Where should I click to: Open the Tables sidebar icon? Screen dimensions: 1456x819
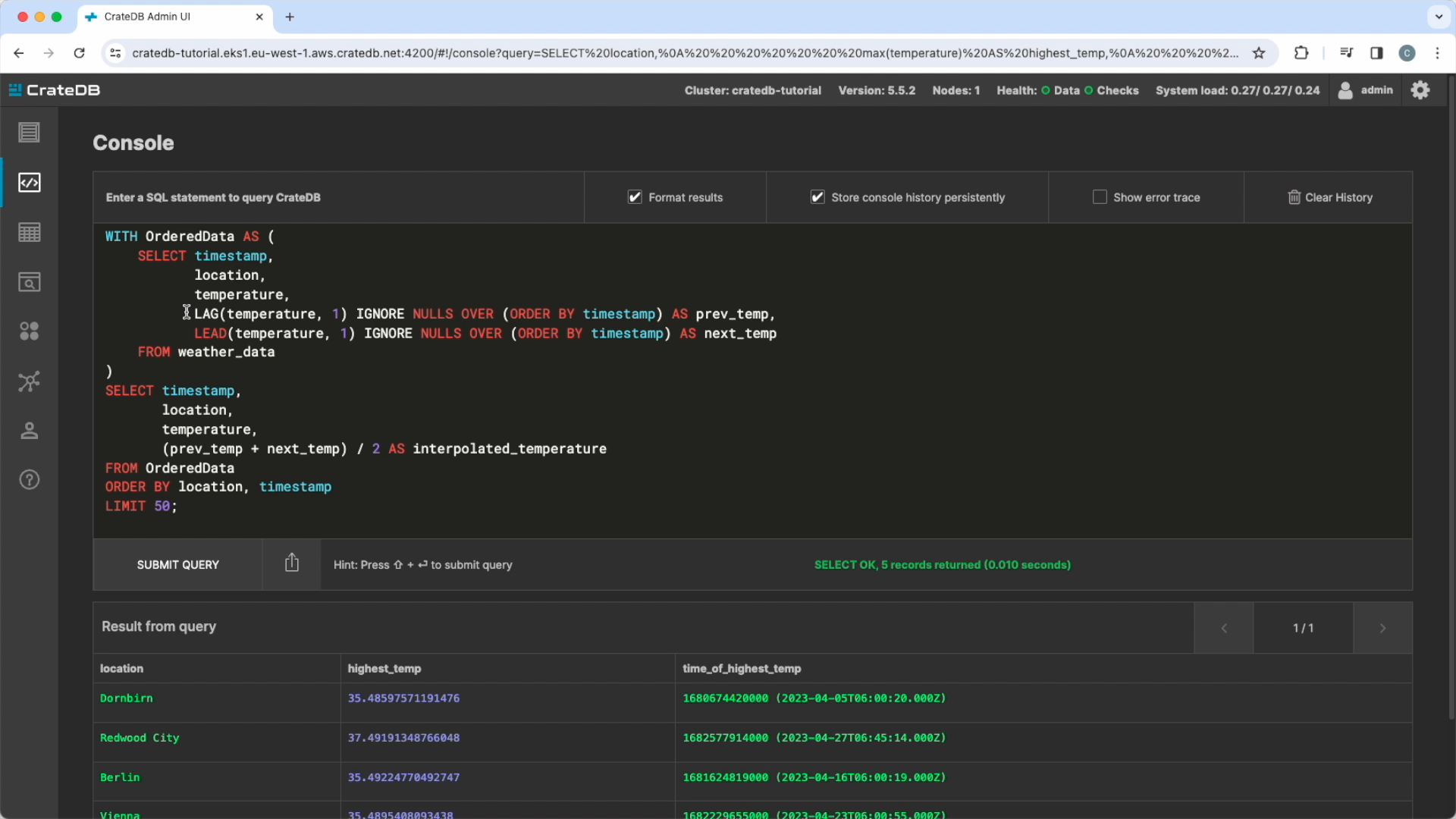29,233
